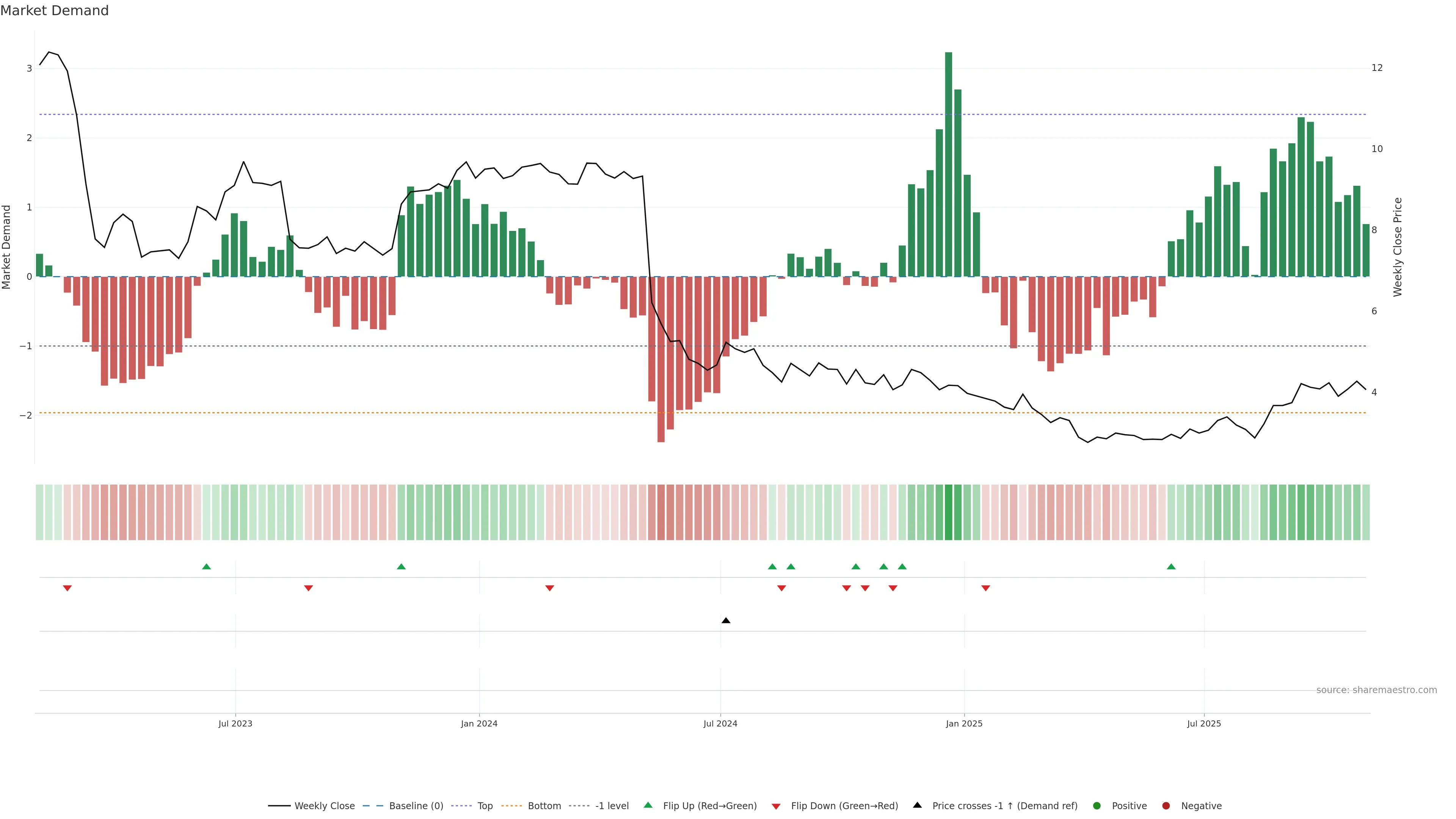
Task: Click the flip-up marker before Jul 2025
Action: click(1171, 567)
